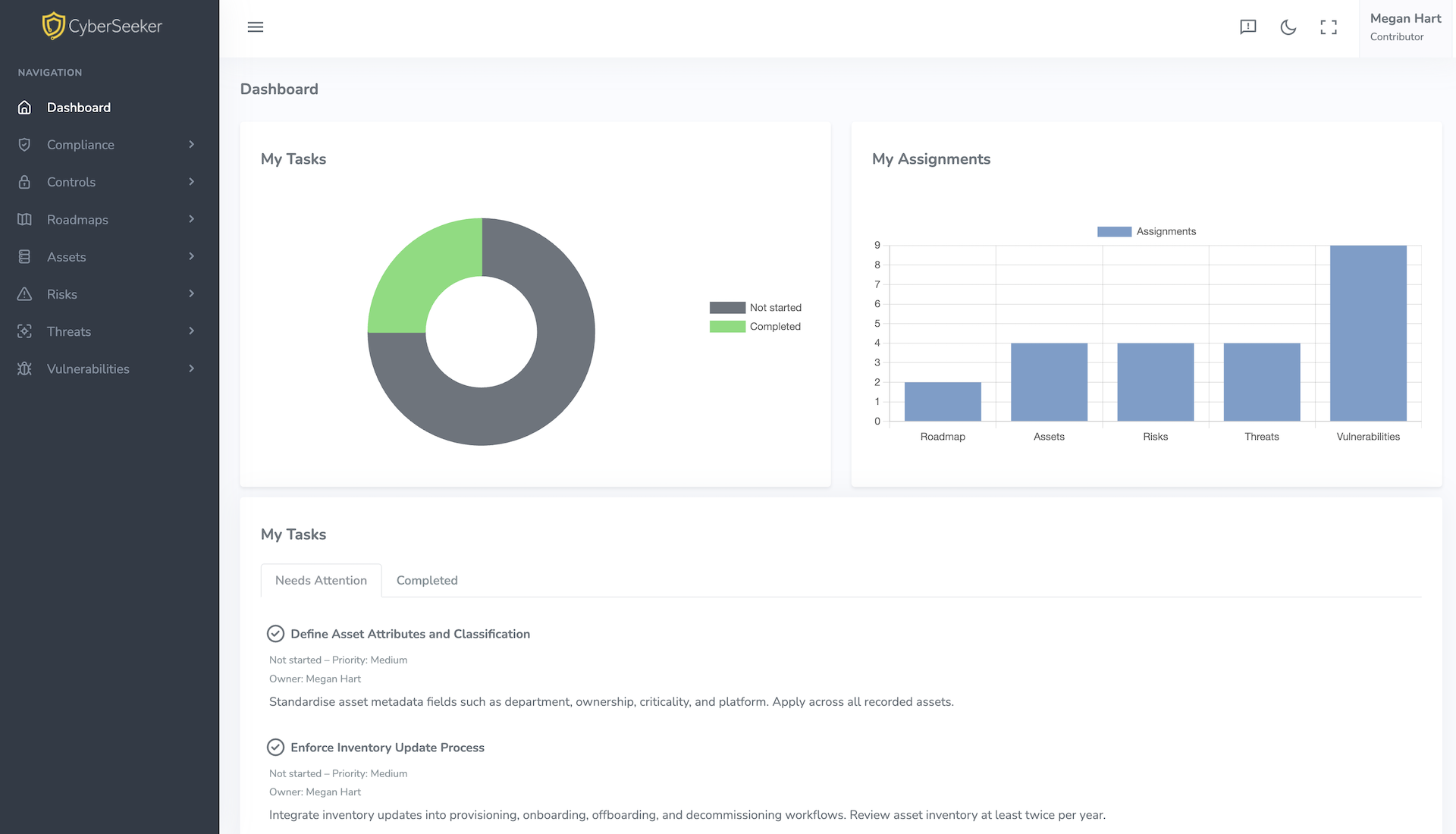Toggle the Completed legend green swatch
Image resolution: width=1456 pixels, height=834 pixels.
[x=726, y=327]
